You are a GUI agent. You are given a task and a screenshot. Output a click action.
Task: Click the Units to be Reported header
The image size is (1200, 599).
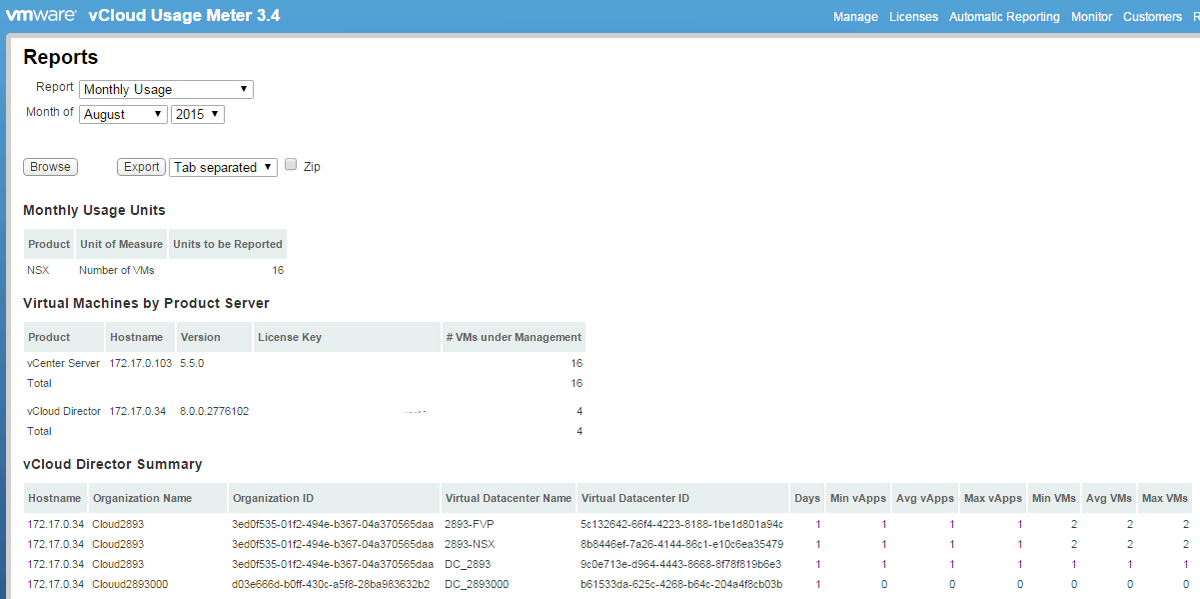(x=228, y=244)
